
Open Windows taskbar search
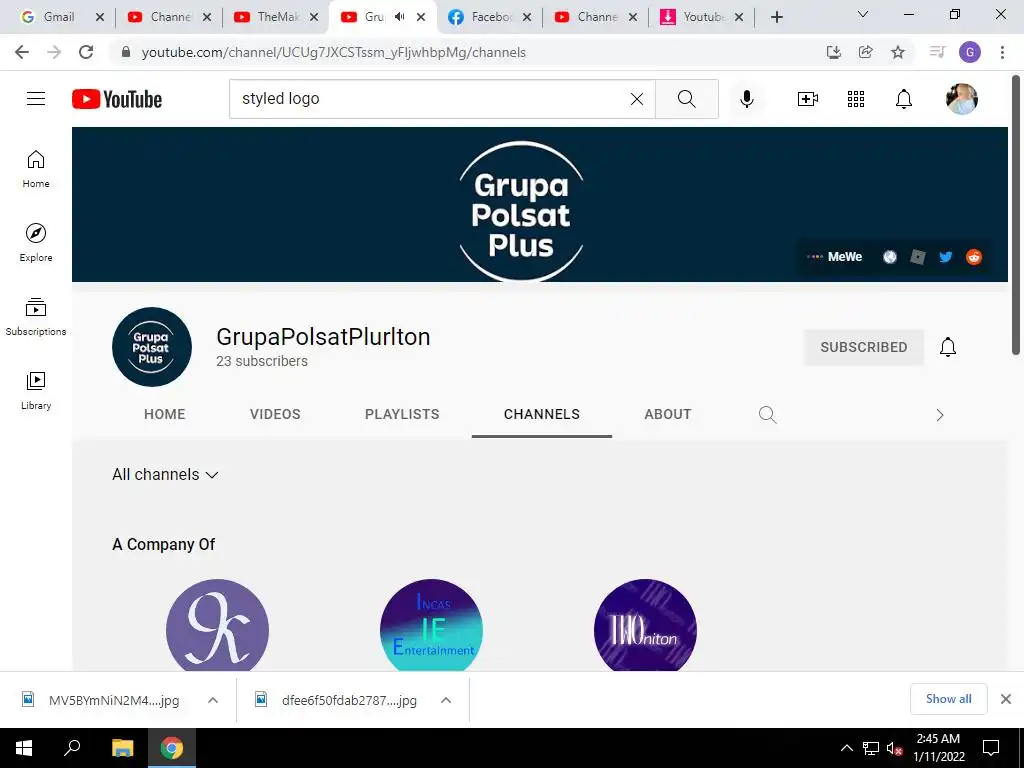click(72, 748)
